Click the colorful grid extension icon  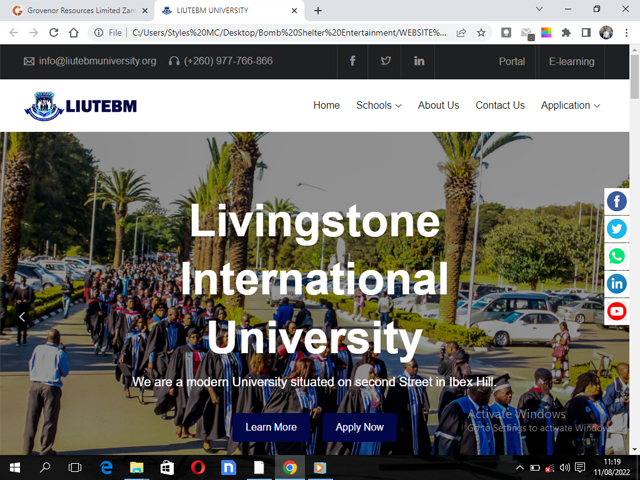click(x=546, y=33)
